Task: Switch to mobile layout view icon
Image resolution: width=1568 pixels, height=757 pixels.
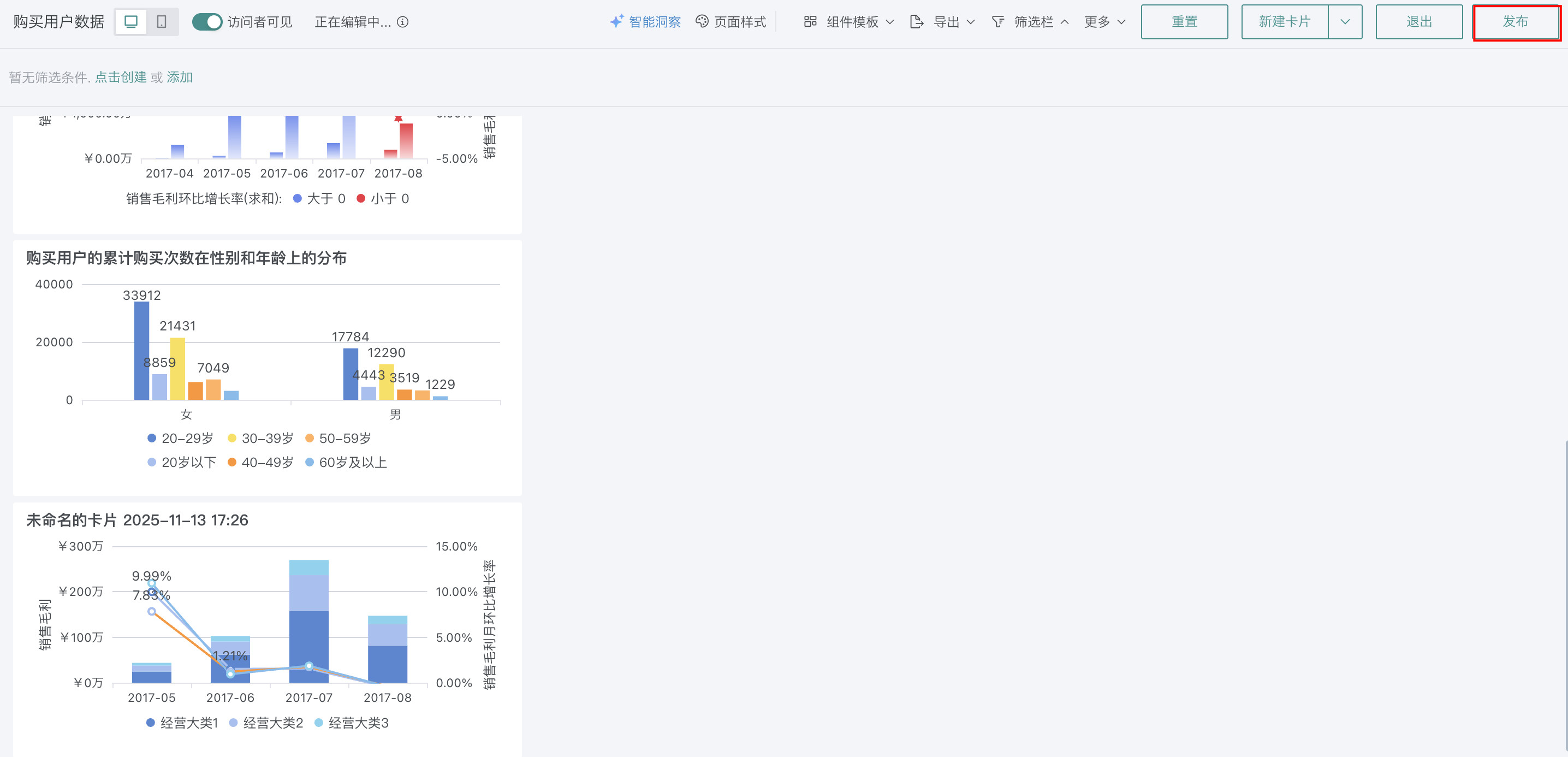Action: (161, 22)
